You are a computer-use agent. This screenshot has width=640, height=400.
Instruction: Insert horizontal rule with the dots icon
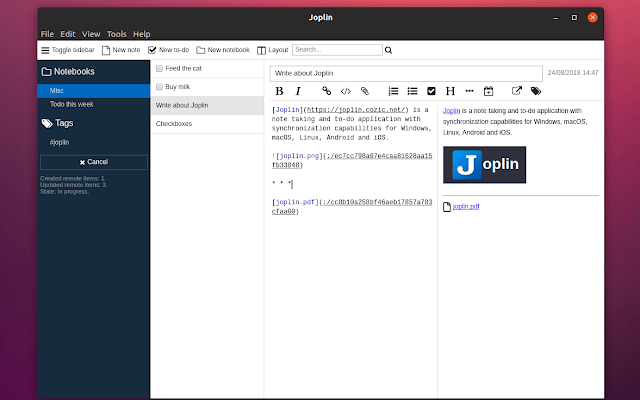pyautogui.click(x=469, y=91)
